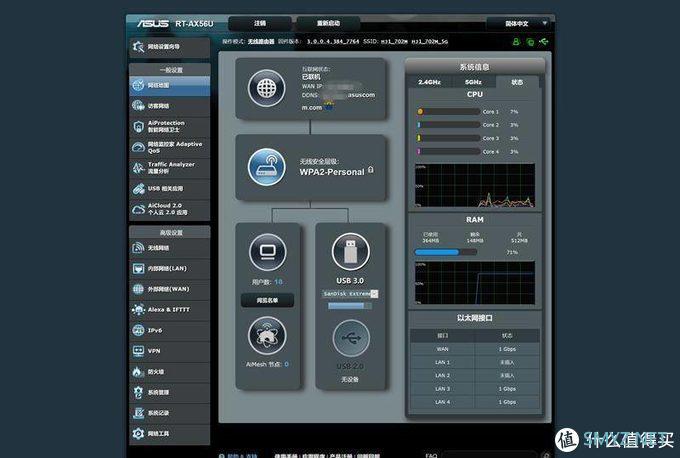Open the 简体中文 language dropdown
Screen dimensions: 680x458
[x=519, y=24]
